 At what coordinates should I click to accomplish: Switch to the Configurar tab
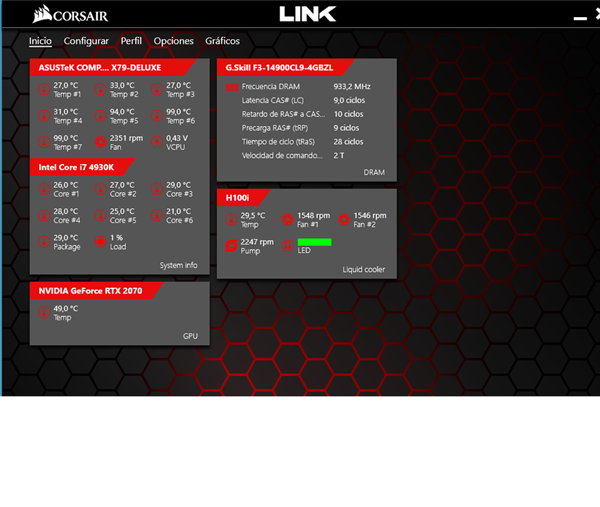[x=86, y=41]
